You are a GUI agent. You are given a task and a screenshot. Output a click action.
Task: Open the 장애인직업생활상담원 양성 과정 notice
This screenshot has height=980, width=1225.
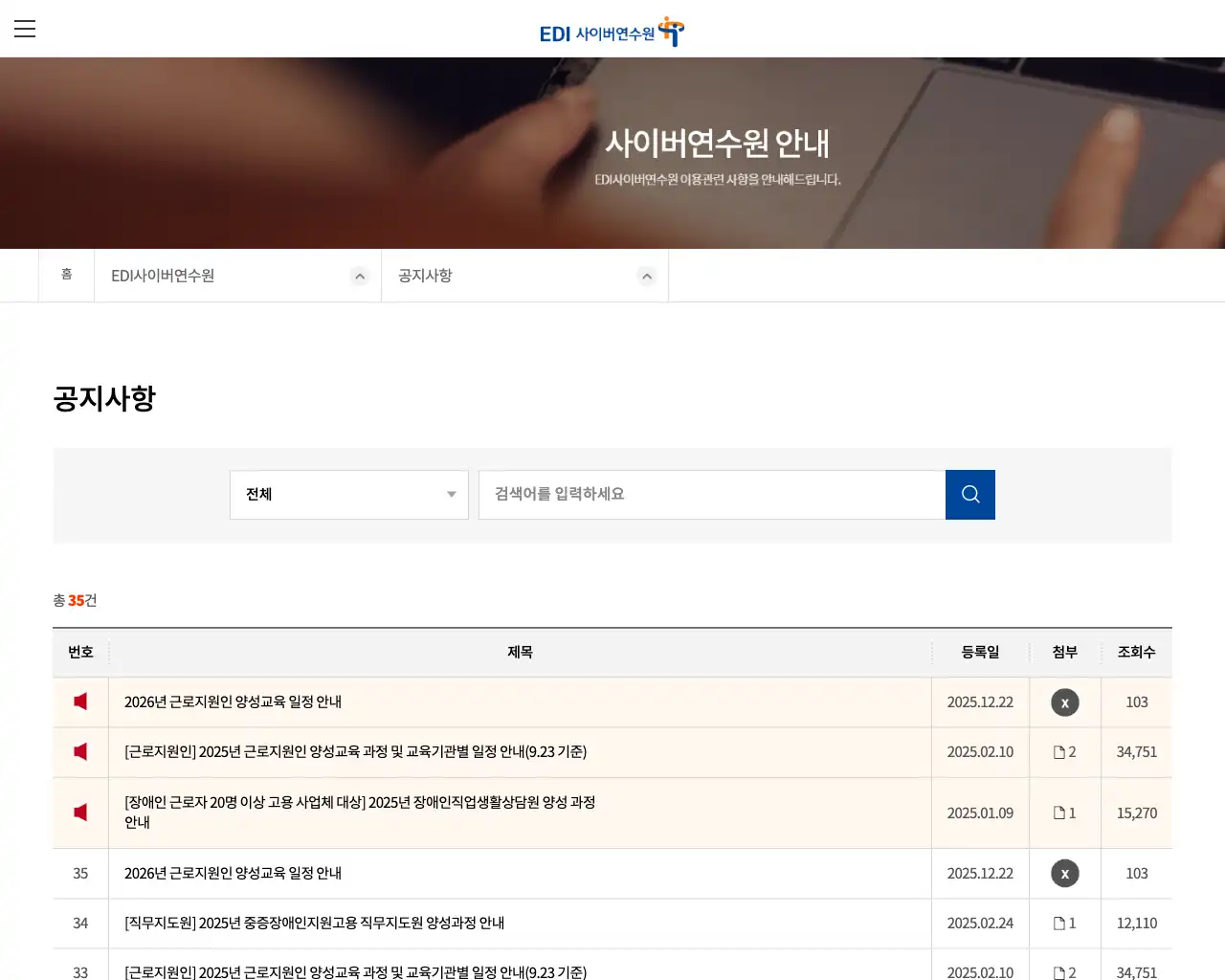tap(360, 813)
